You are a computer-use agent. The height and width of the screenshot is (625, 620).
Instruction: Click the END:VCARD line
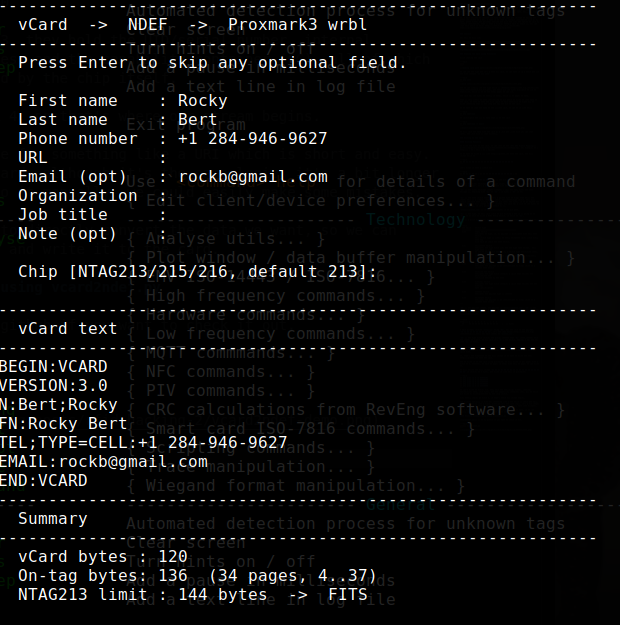point(43,481)
